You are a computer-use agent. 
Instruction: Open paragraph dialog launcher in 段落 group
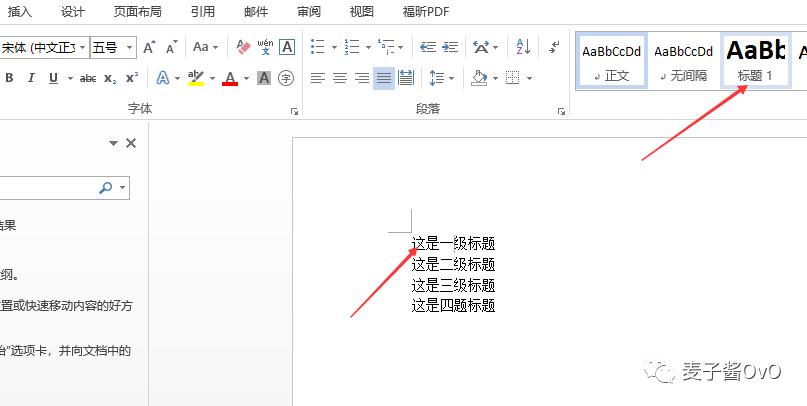[562, 111]
